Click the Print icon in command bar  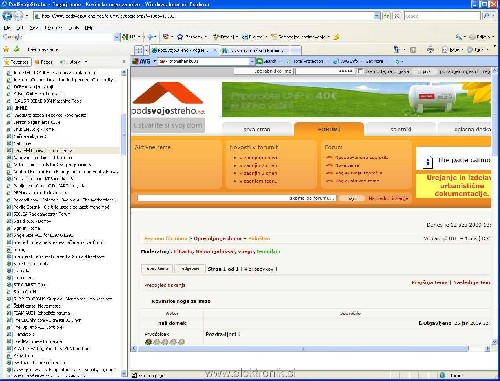[430, 50]
